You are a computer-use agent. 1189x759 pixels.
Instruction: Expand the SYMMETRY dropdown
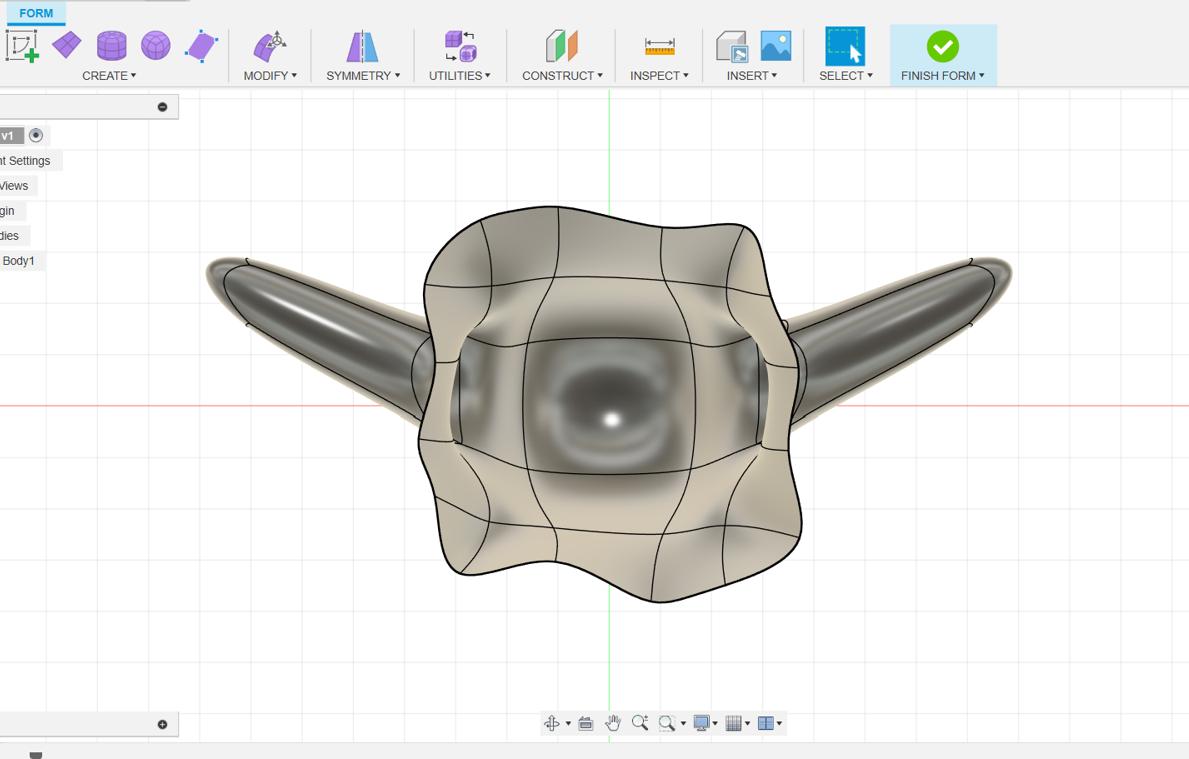[363, 76]
